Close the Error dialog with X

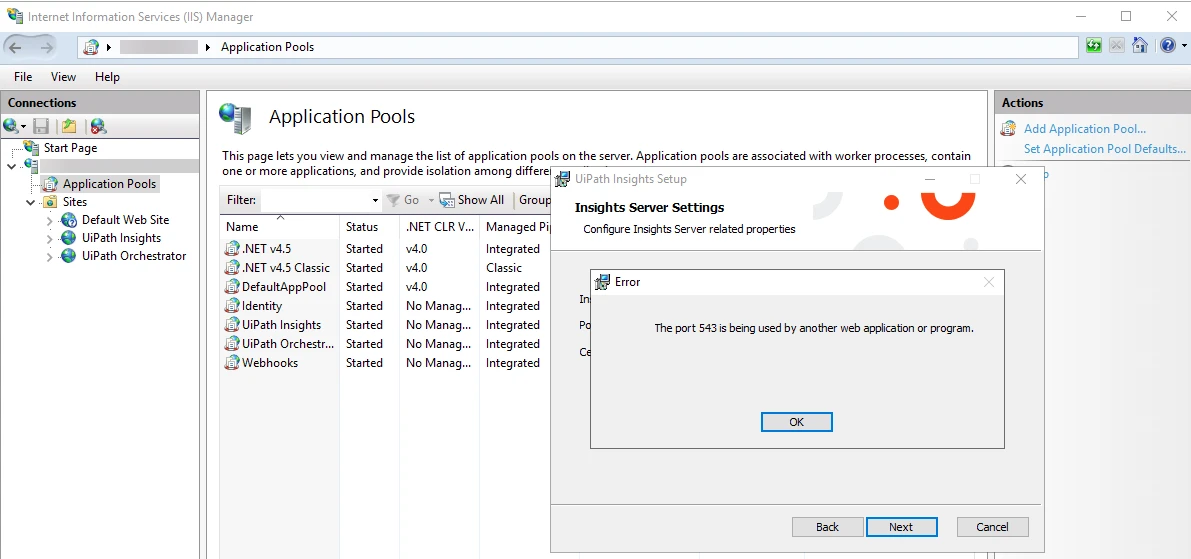pos(988,283)
